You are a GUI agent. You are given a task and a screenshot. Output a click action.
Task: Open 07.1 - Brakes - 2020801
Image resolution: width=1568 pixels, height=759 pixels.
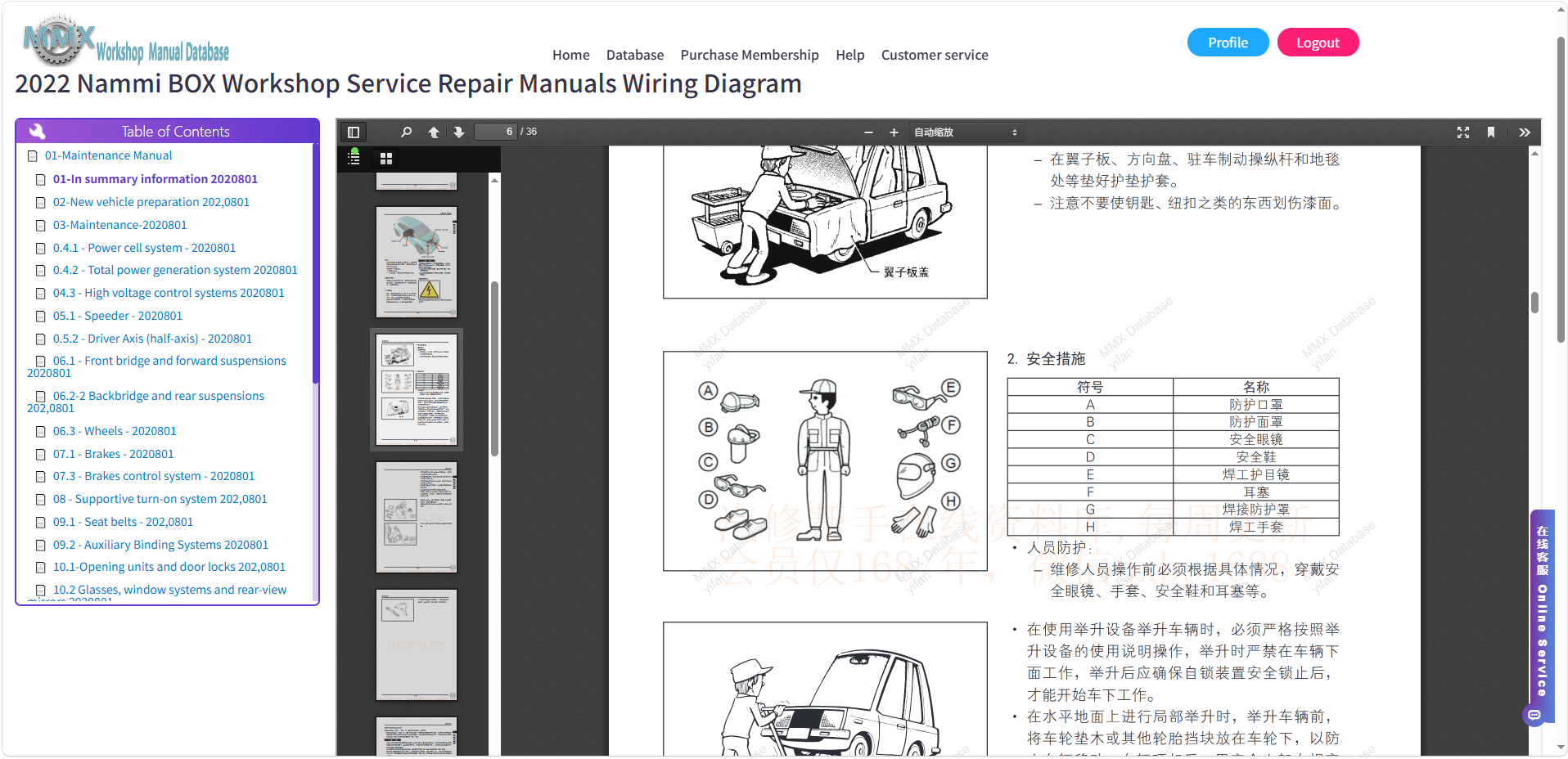(x=114, y=454)
